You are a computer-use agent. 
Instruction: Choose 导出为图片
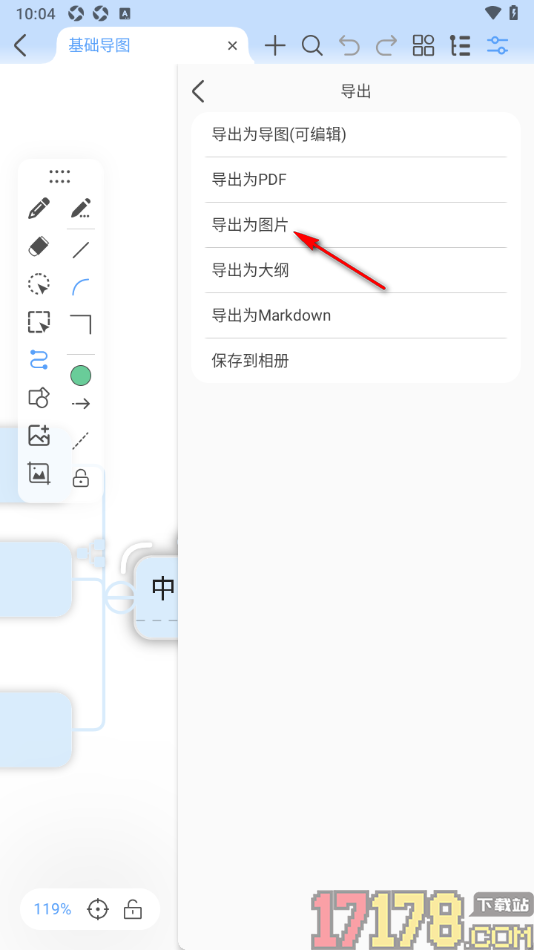pos(356,225)
